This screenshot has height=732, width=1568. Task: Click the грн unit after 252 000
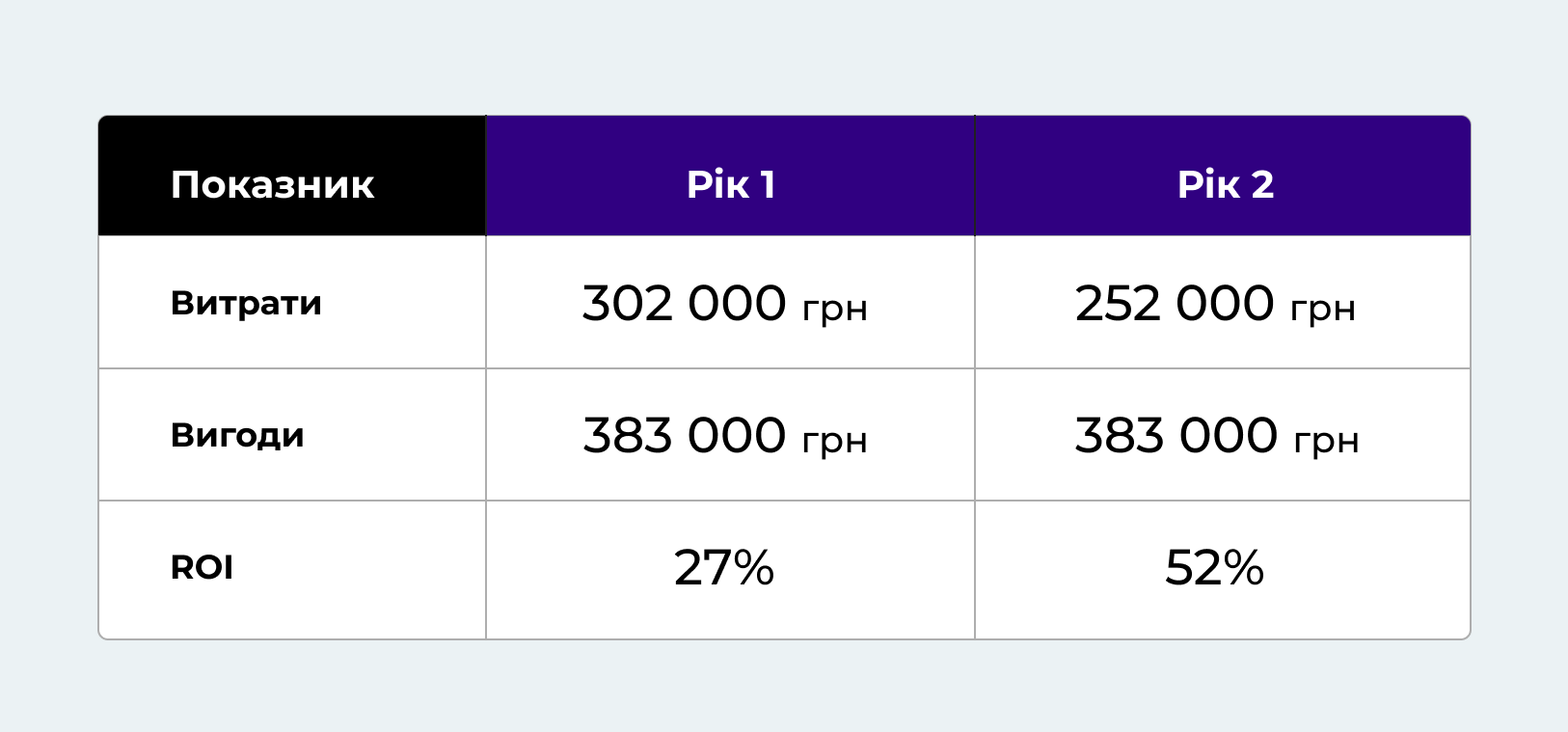(1323, 311)
